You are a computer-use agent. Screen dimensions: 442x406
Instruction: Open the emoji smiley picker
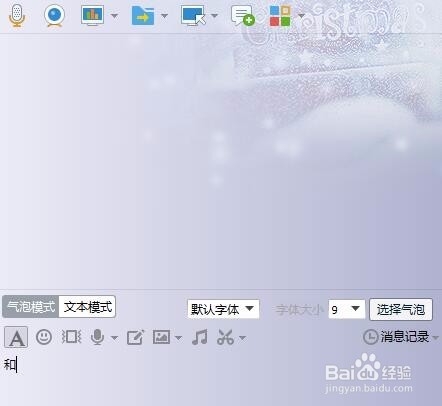[x=44, y=337]
